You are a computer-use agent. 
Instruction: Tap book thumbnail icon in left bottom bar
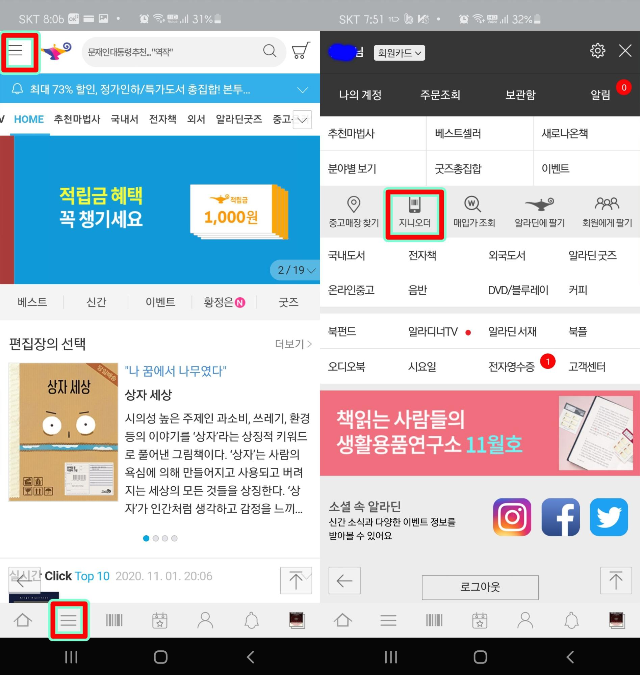[297, 620]
